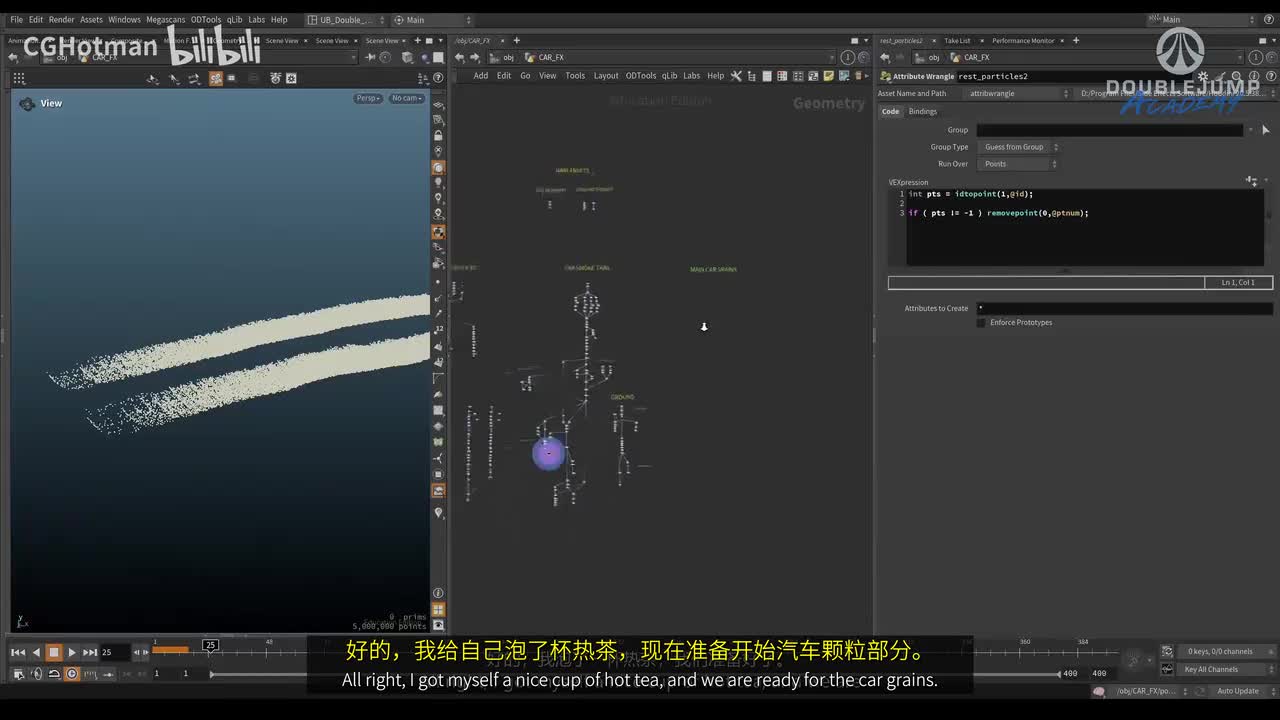This screenshot has height=720, width=1280.
Task: Open the No cam camera dropdown
Action: tap(407, 98)
